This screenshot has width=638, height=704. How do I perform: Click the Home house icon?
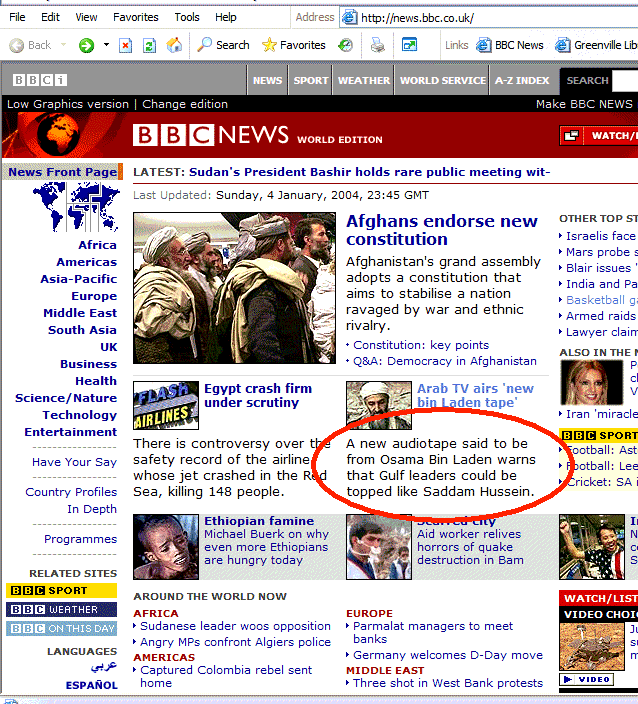pyautogui.click(x=174, y=45)
